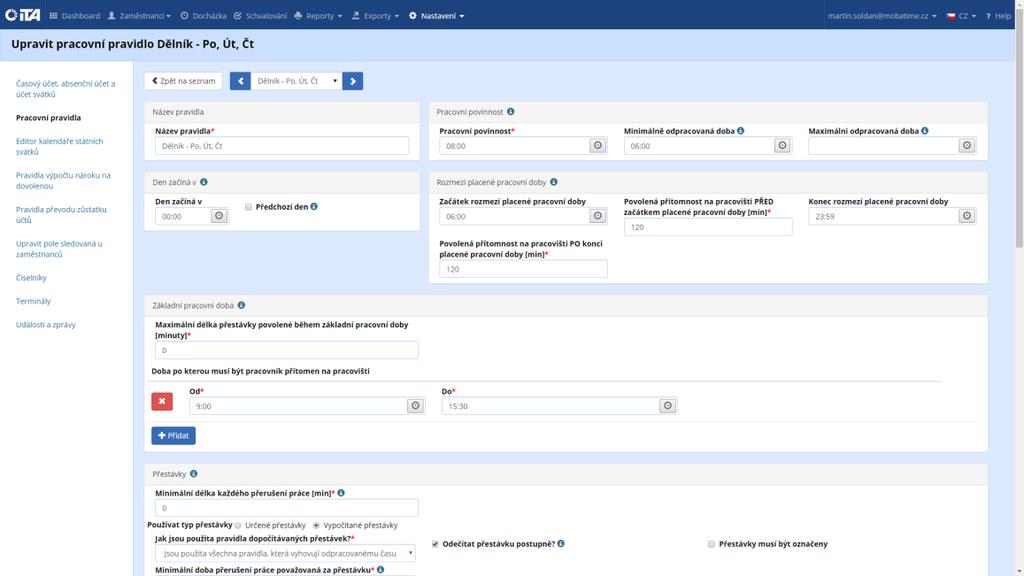Open CZ language selector
The width and height of the screenshot is (1024, 576).
click(961, 16)
